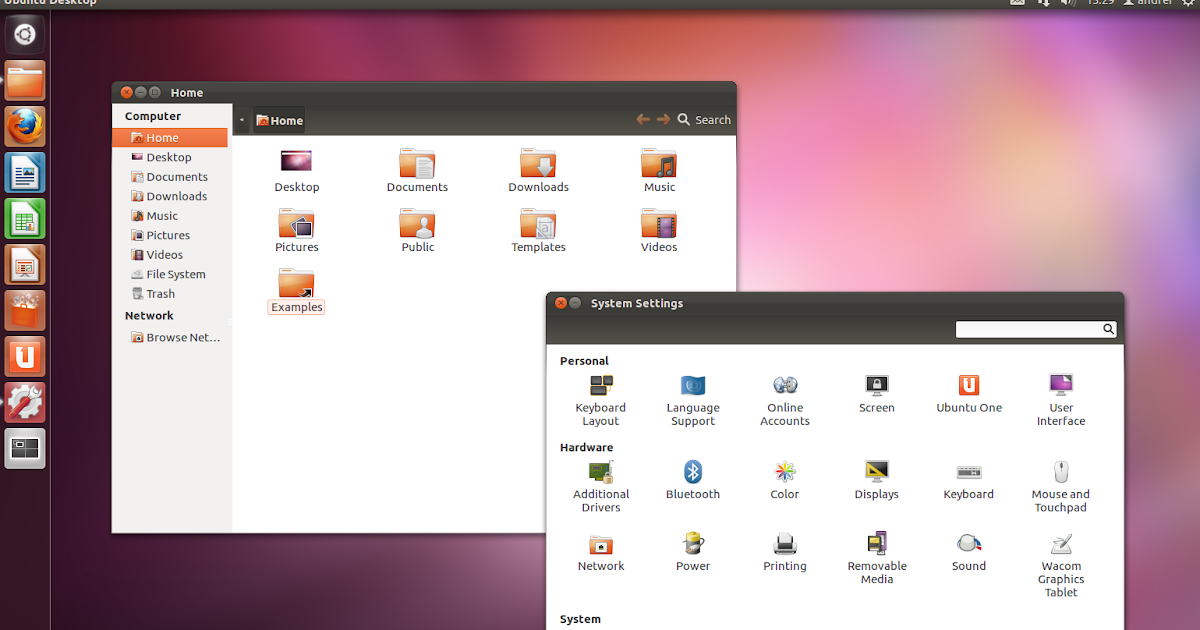Open Bluetooth settings
This screenshot has height=630, width=1200.
point(693,480)
